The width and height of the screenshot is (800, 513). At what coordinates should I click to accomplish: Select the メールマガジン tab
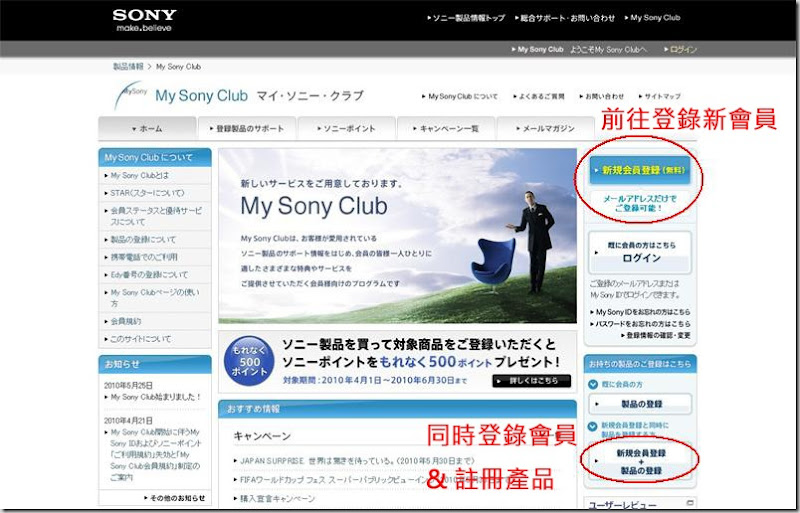tap(545, 129)
